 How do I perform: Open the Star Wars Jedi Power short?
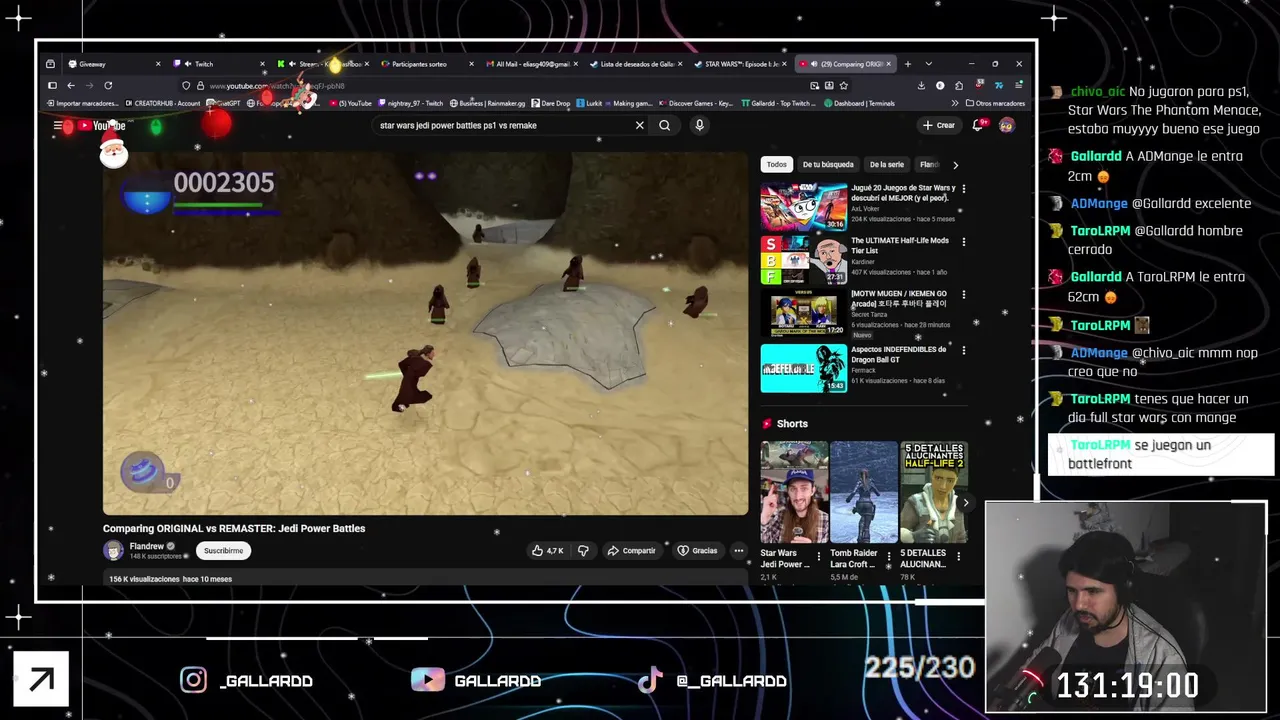click(794, 492)
